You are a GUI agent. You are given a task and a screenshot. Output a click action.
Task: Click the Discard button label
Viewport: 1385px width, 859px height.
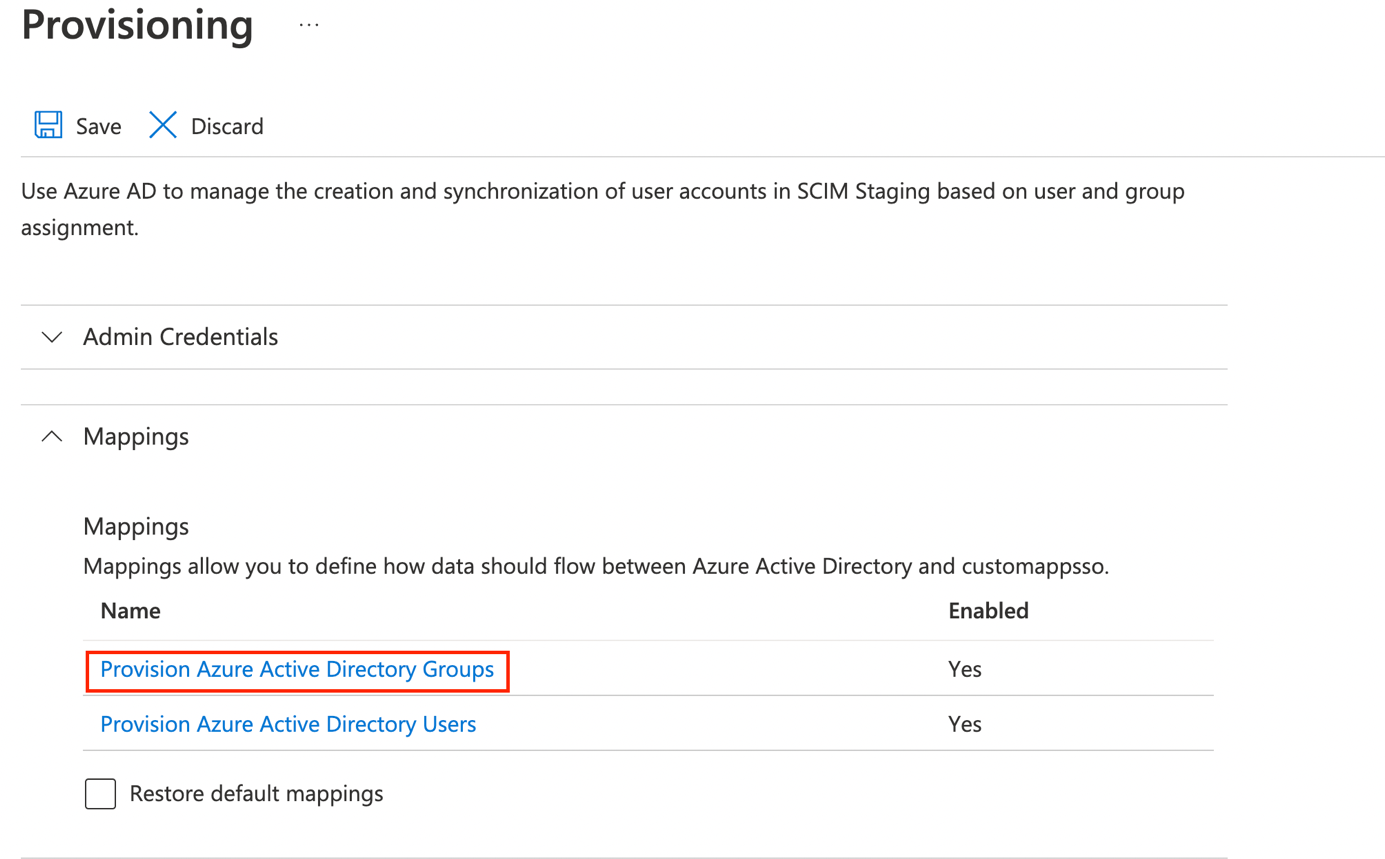click(227, 126)
